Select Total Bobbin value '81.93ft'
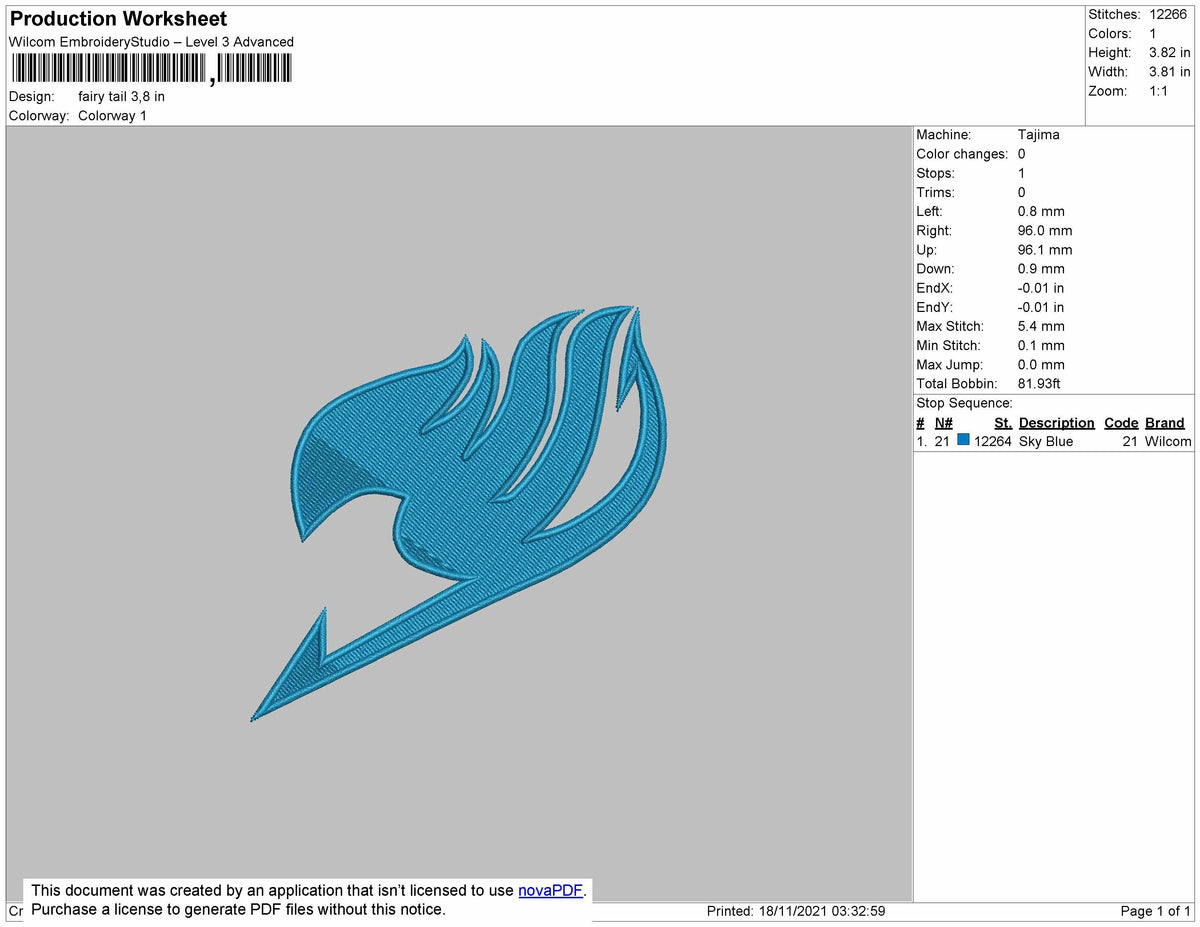 point(1040,384)
